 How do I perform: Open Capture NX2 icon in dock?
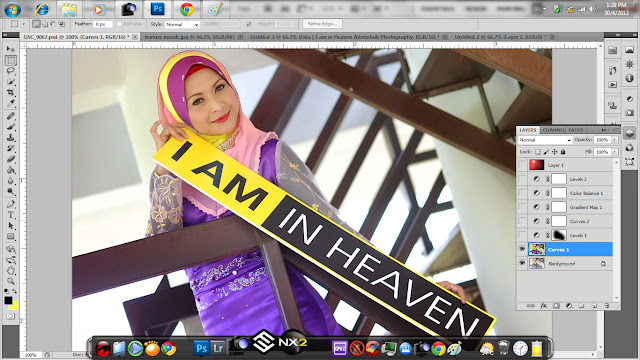pos(292,342)
